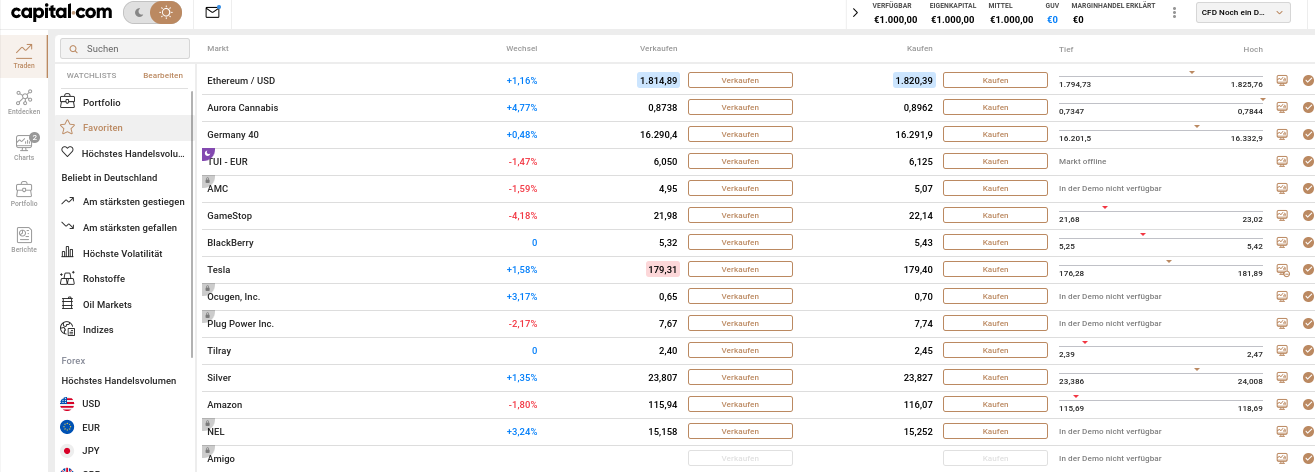
Task: Open chart icon for Tesla
Action: coord(1283,269)
